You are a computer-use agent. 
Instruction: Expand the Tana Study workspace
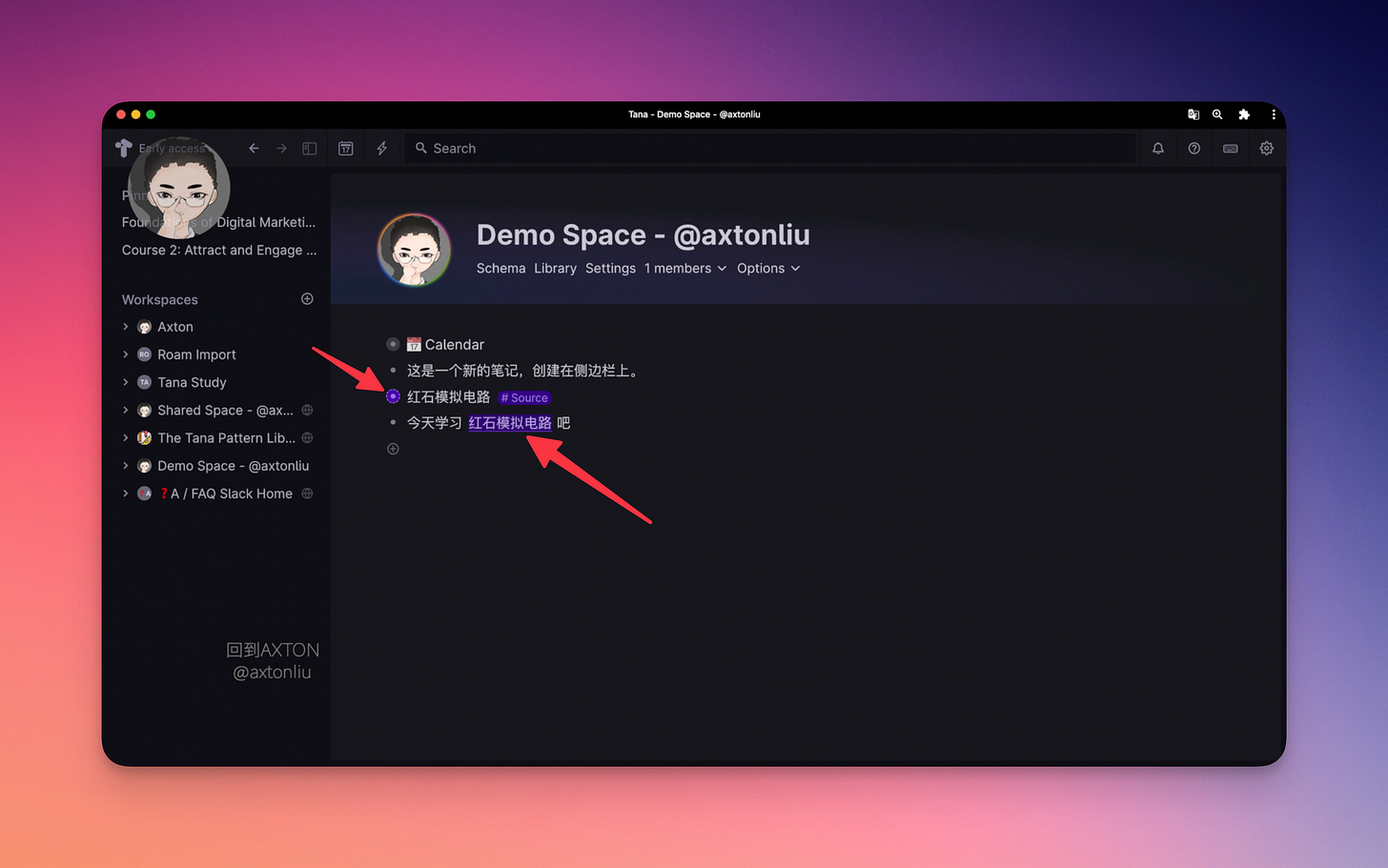126,382
